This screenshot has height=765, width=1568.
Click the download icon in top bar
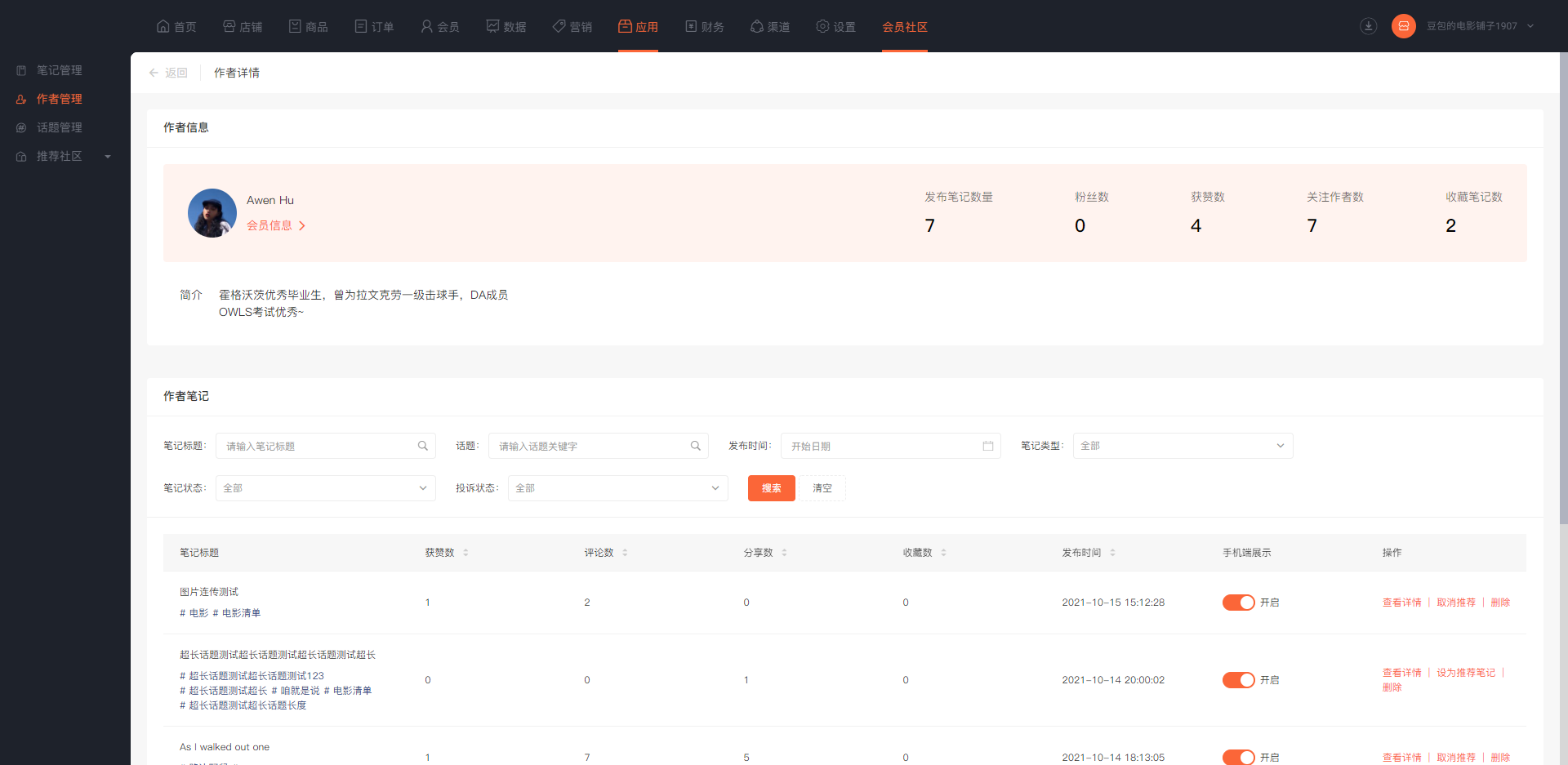(1369, 26)
